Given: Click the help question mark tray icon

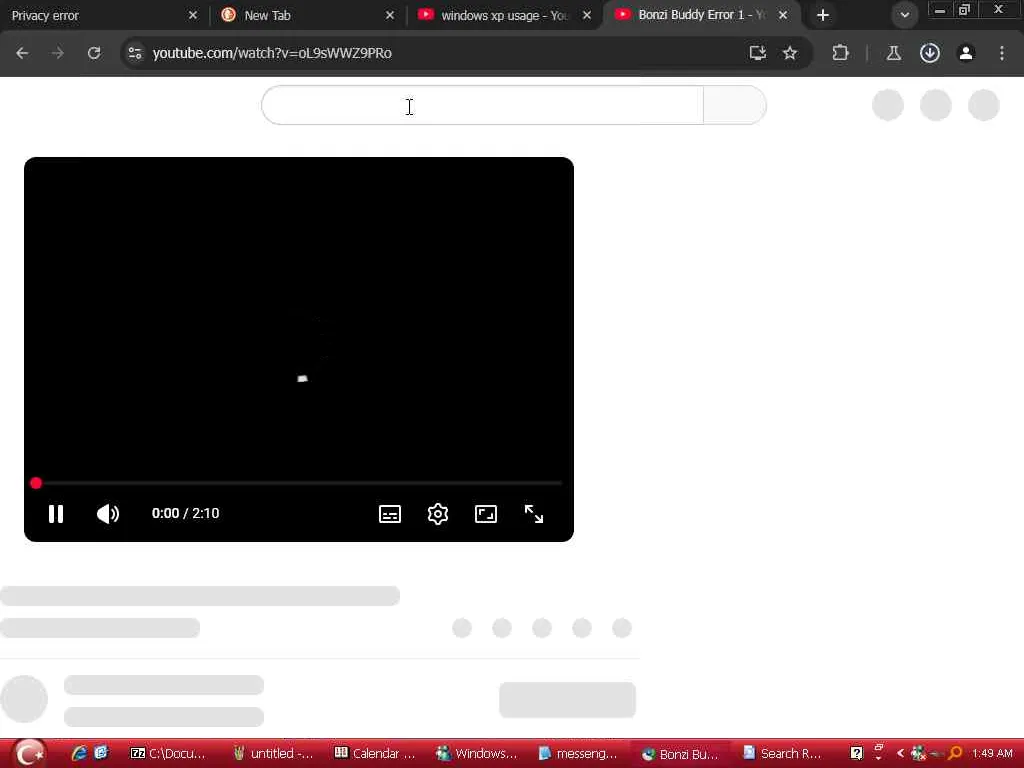Looking at the screenshot, I should pos(857,753).
